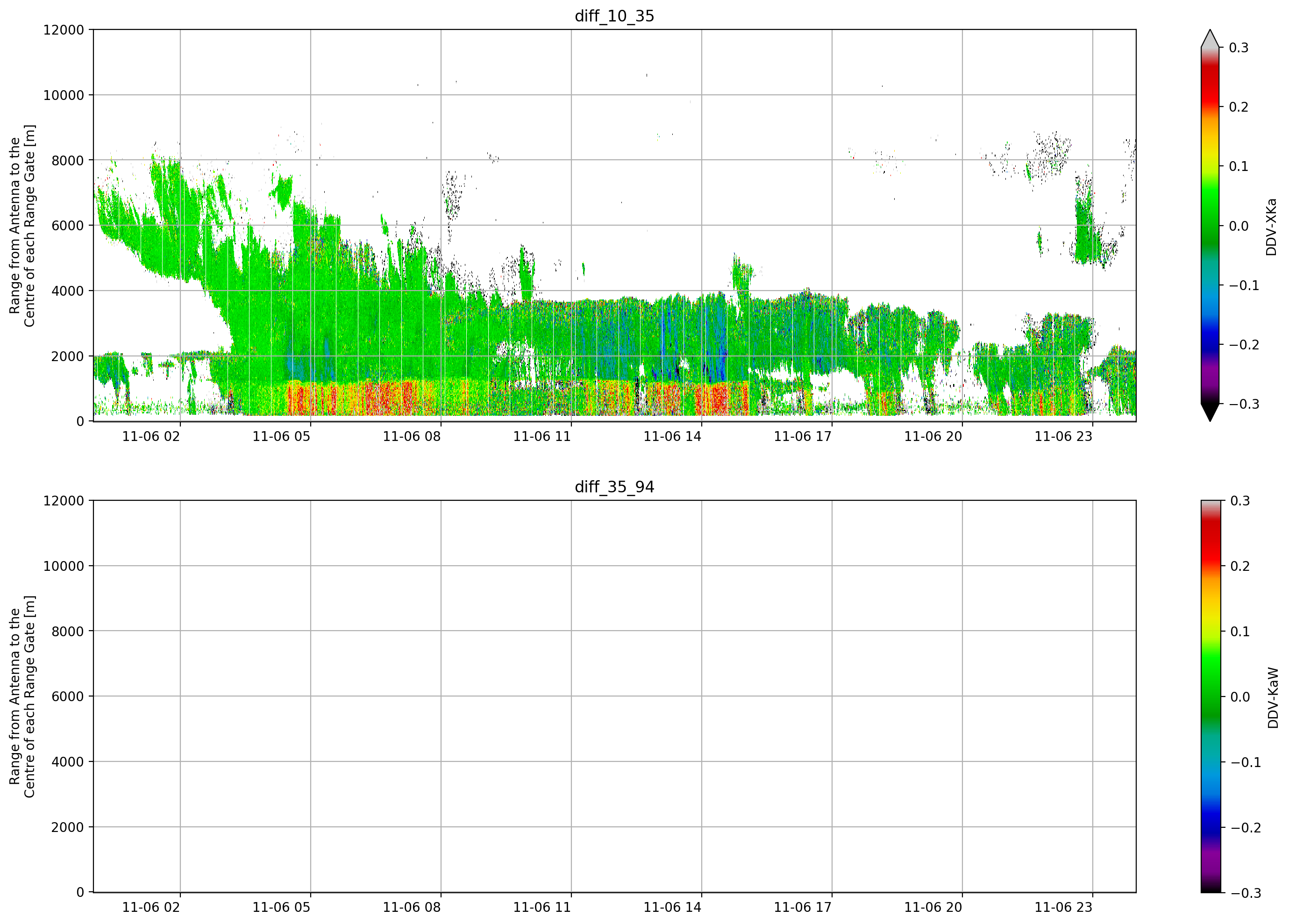Viewport: 1289px width, 924px height.
Task: Click the 0.0 tick on DDV-KaW colorbar
Action: pyautogui.click(x=1240, y=697)
